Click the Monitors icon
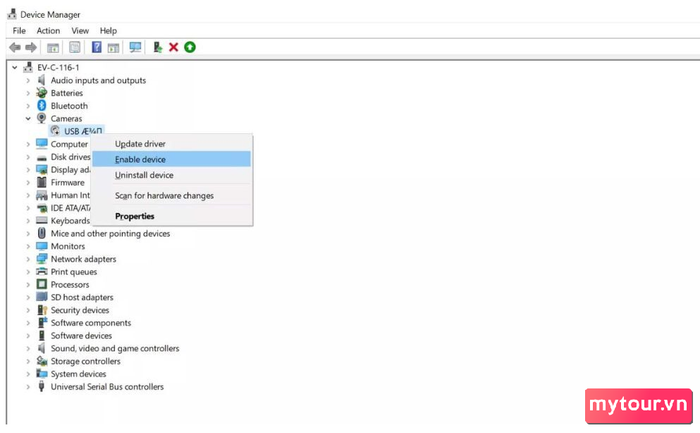This screenshot has width=700, height=433. click(x=42, y=246)
